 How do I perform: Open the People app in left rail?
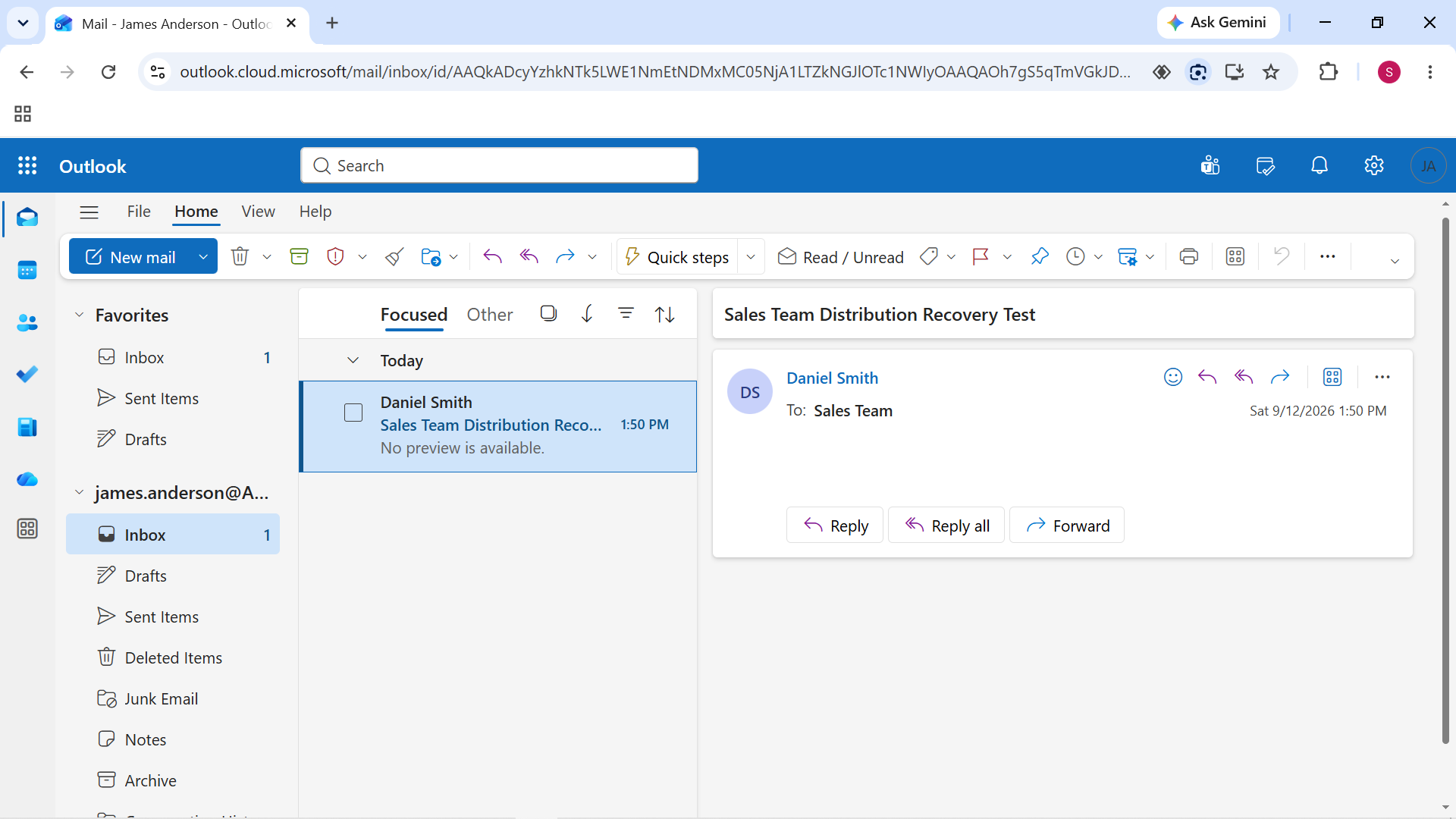click(27, 322)
